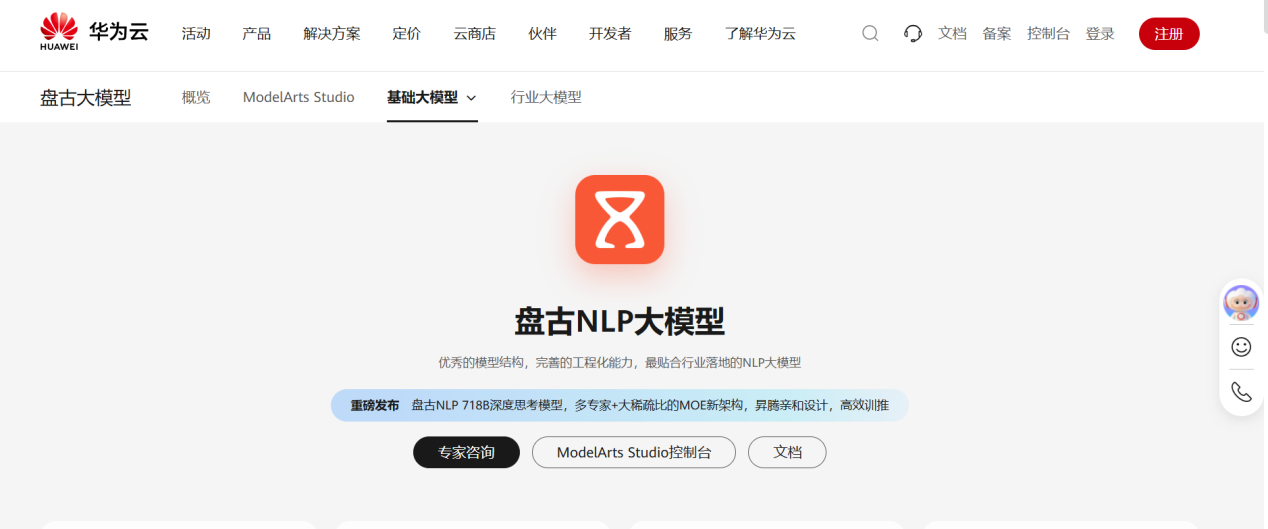
Task: Click the 登录 link
Action: point(1100,33)
